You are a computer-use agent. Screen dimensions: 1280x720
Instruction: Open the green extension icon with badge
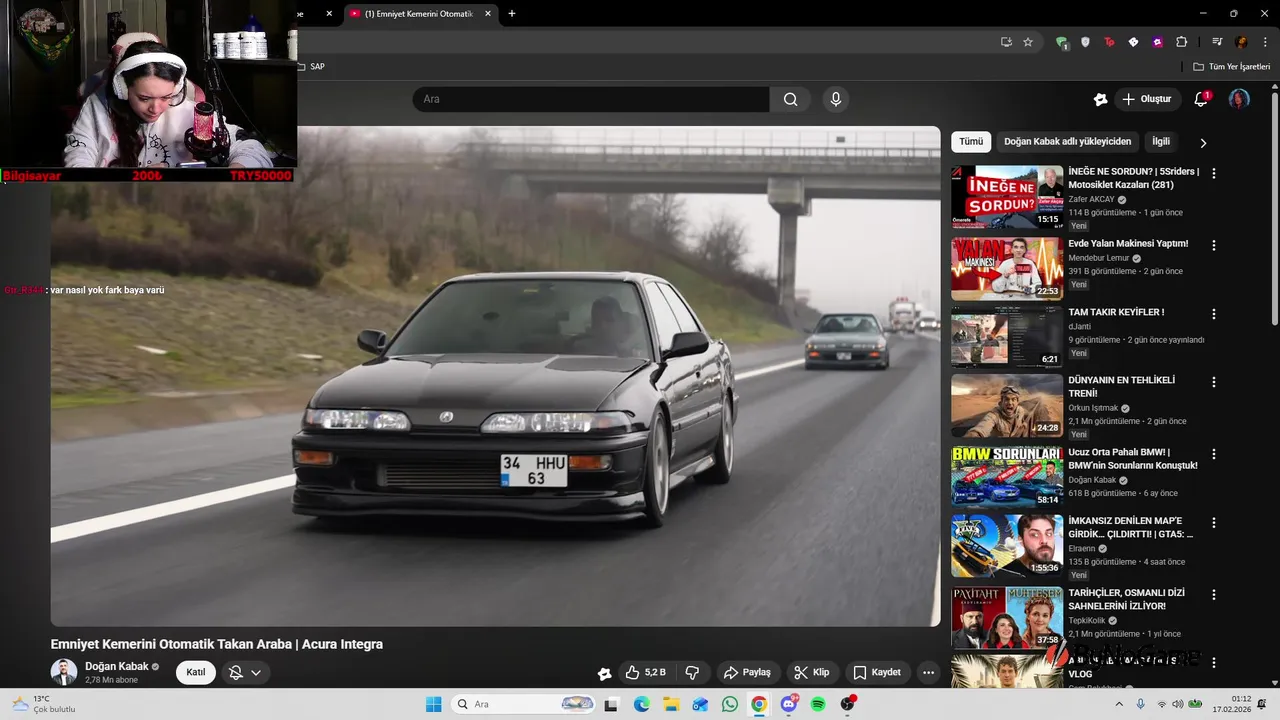tap(1062, 42)
